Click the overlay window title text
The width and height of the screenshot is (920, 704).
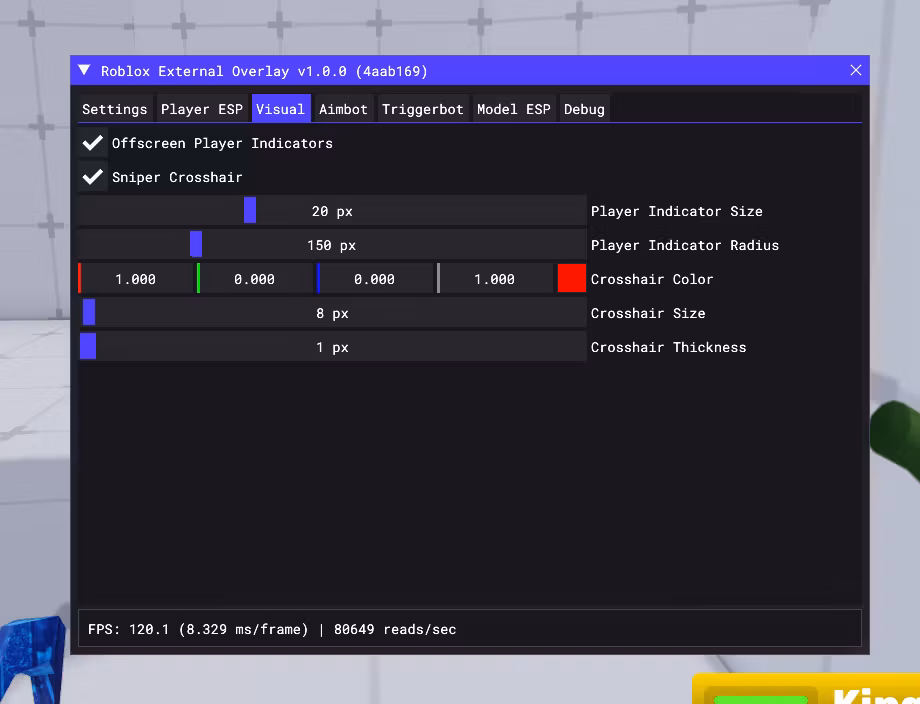(x=264, y=71)
